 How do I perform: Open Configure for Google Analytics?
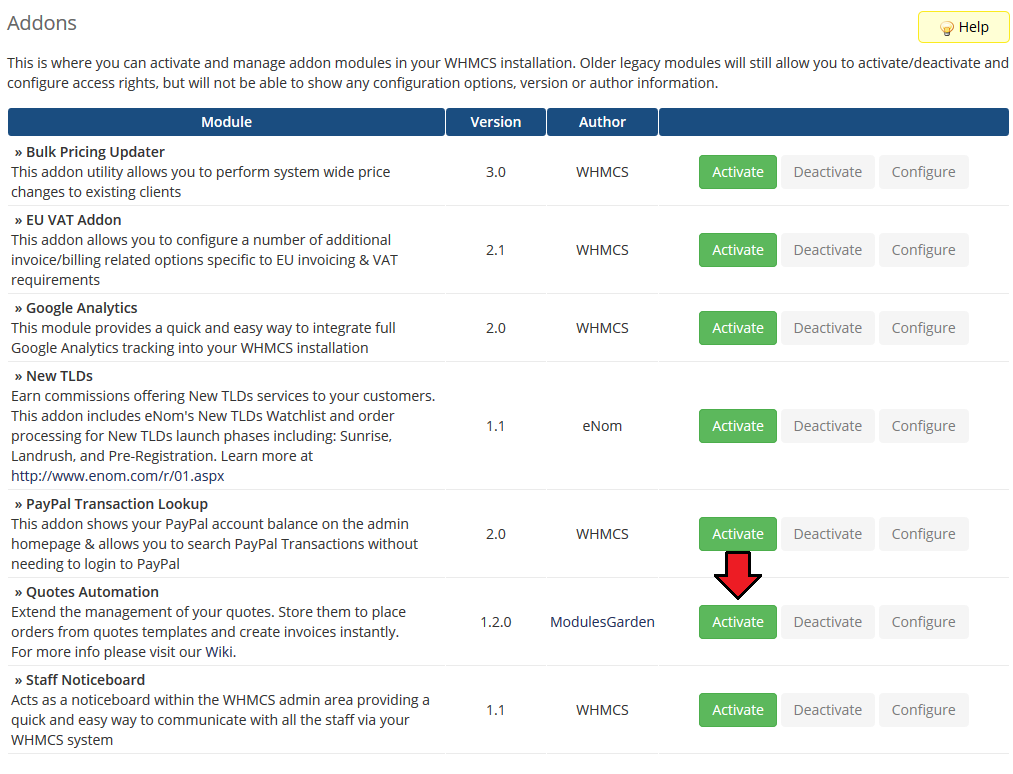click(x=923, y=328)
